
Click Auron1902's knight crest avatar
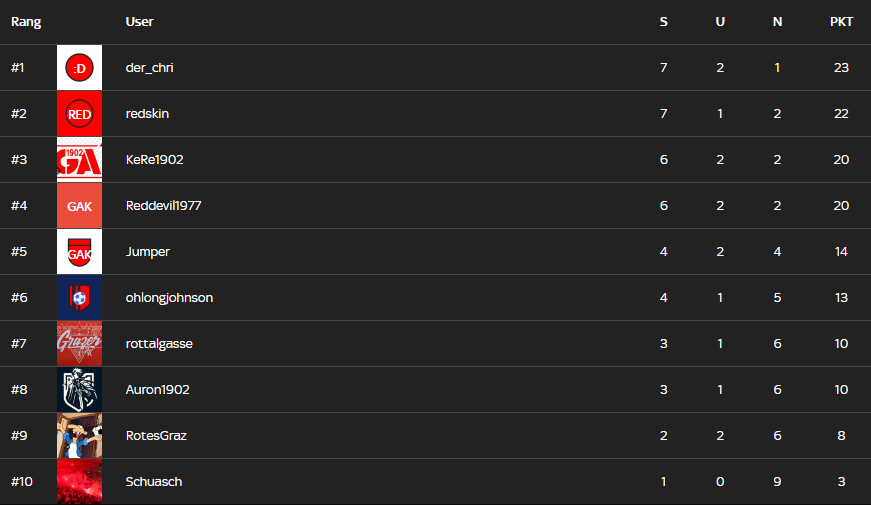(79, 390)
